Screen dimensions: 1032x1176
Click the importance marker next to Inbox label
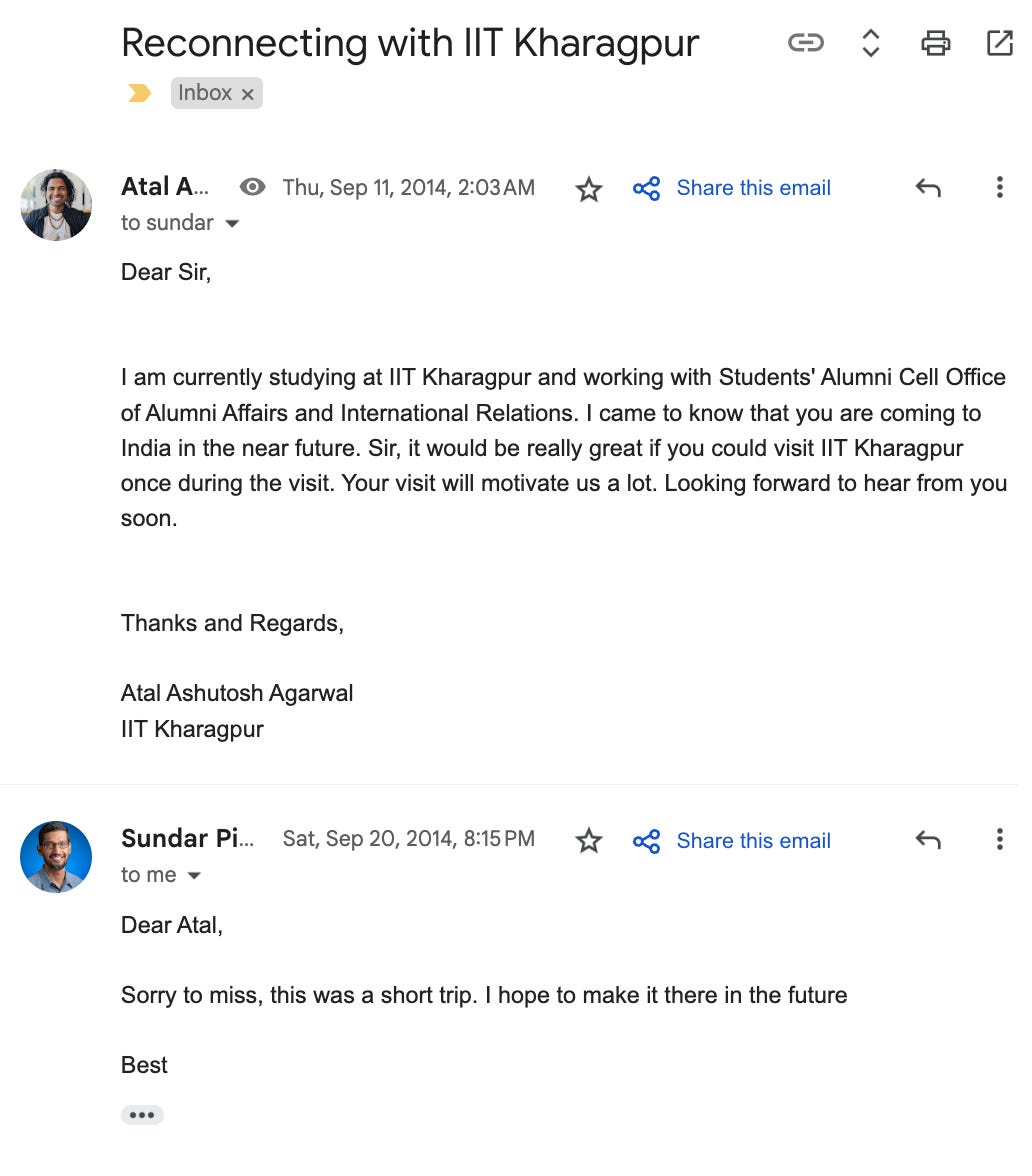(139, 92)
